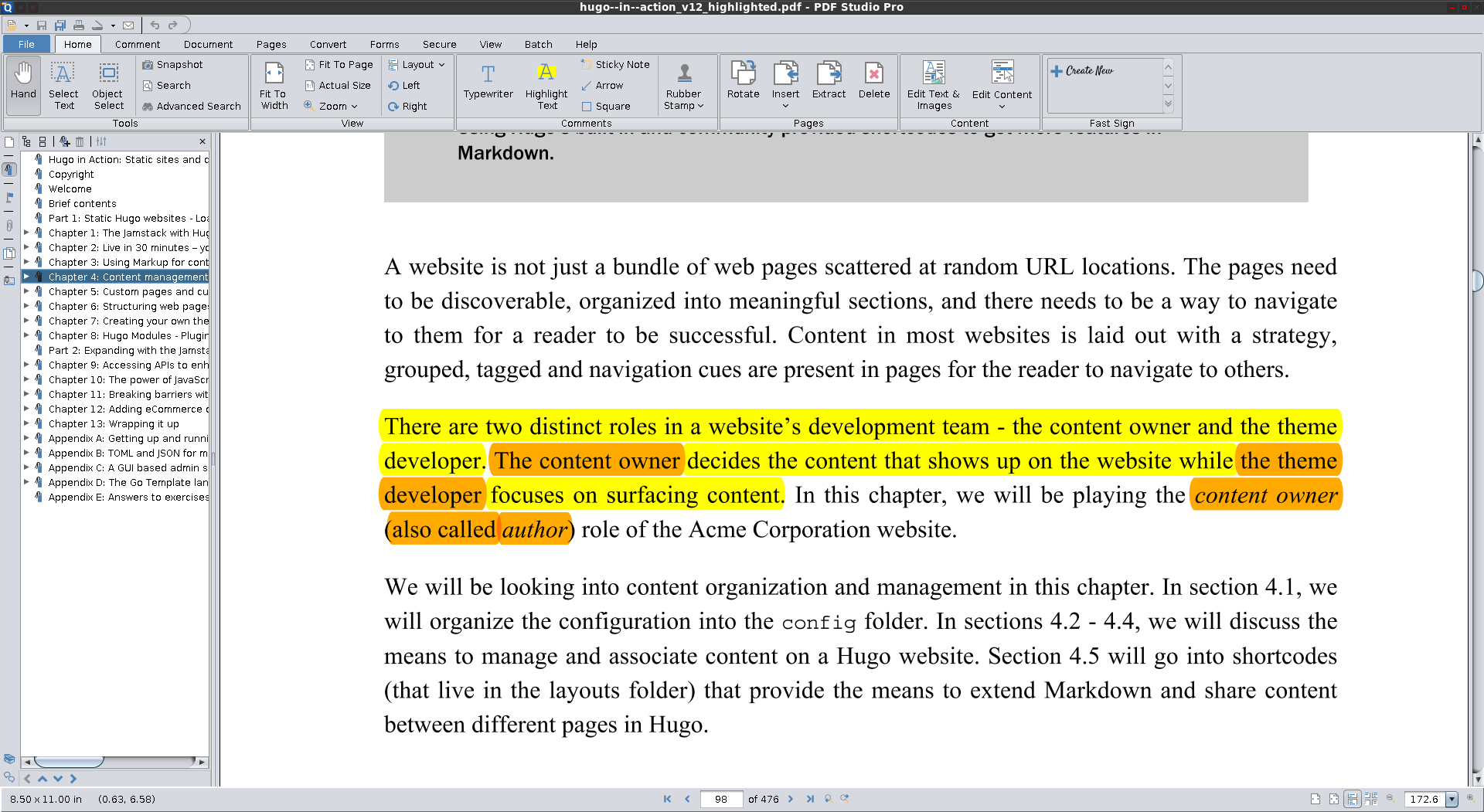Choose the Object Select tool
1484x812 pixels.
point(108,85)
